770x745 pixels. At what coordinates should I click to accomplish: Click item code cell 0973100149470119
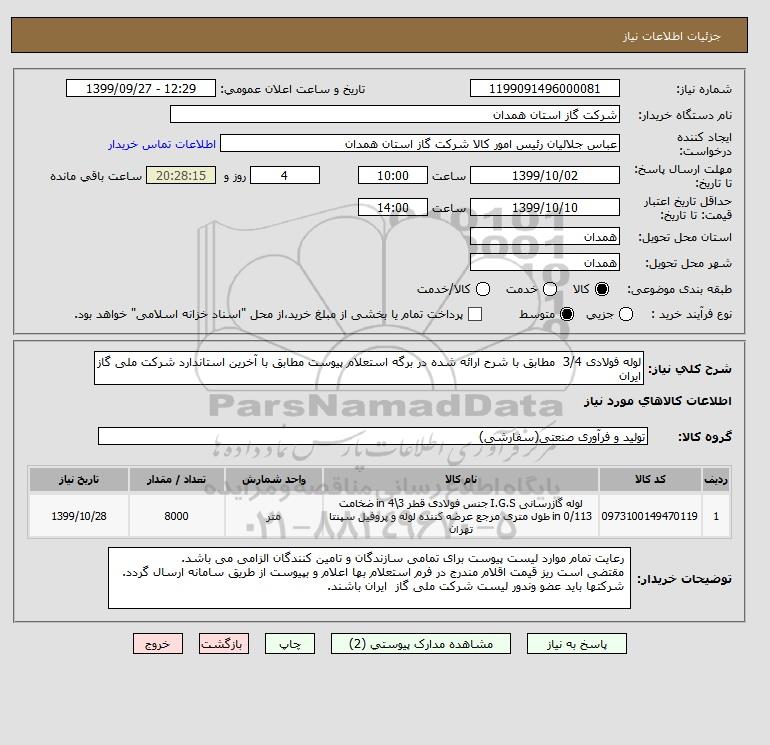[650, 516]
